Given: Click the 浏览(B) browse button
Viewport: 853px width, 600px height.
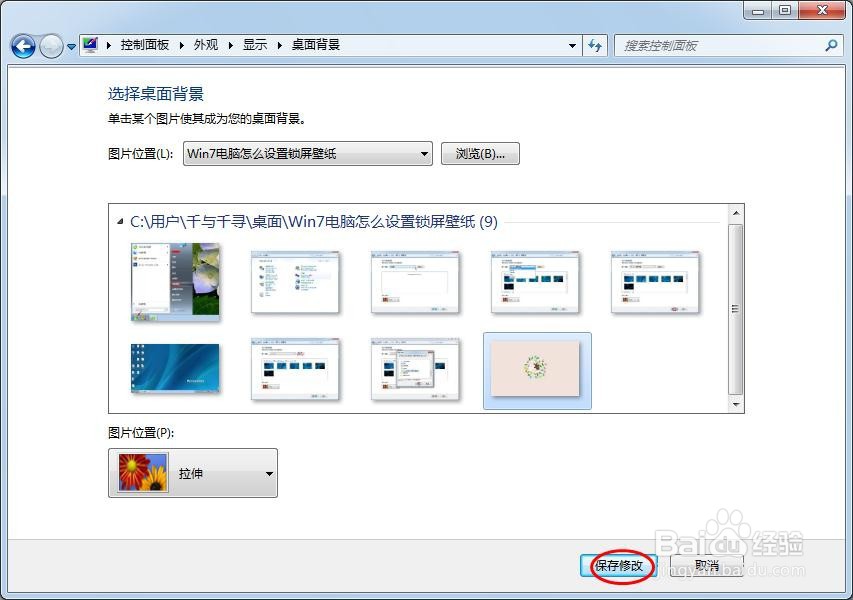Looking at the screenshot, I should tap(480, 153).
